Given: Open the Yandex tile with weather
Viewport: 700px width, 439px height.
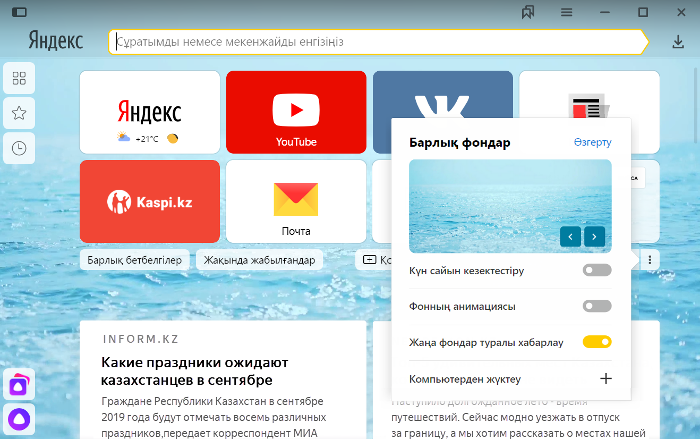Looking at the screenshot, I should click(x=150, y=112).
